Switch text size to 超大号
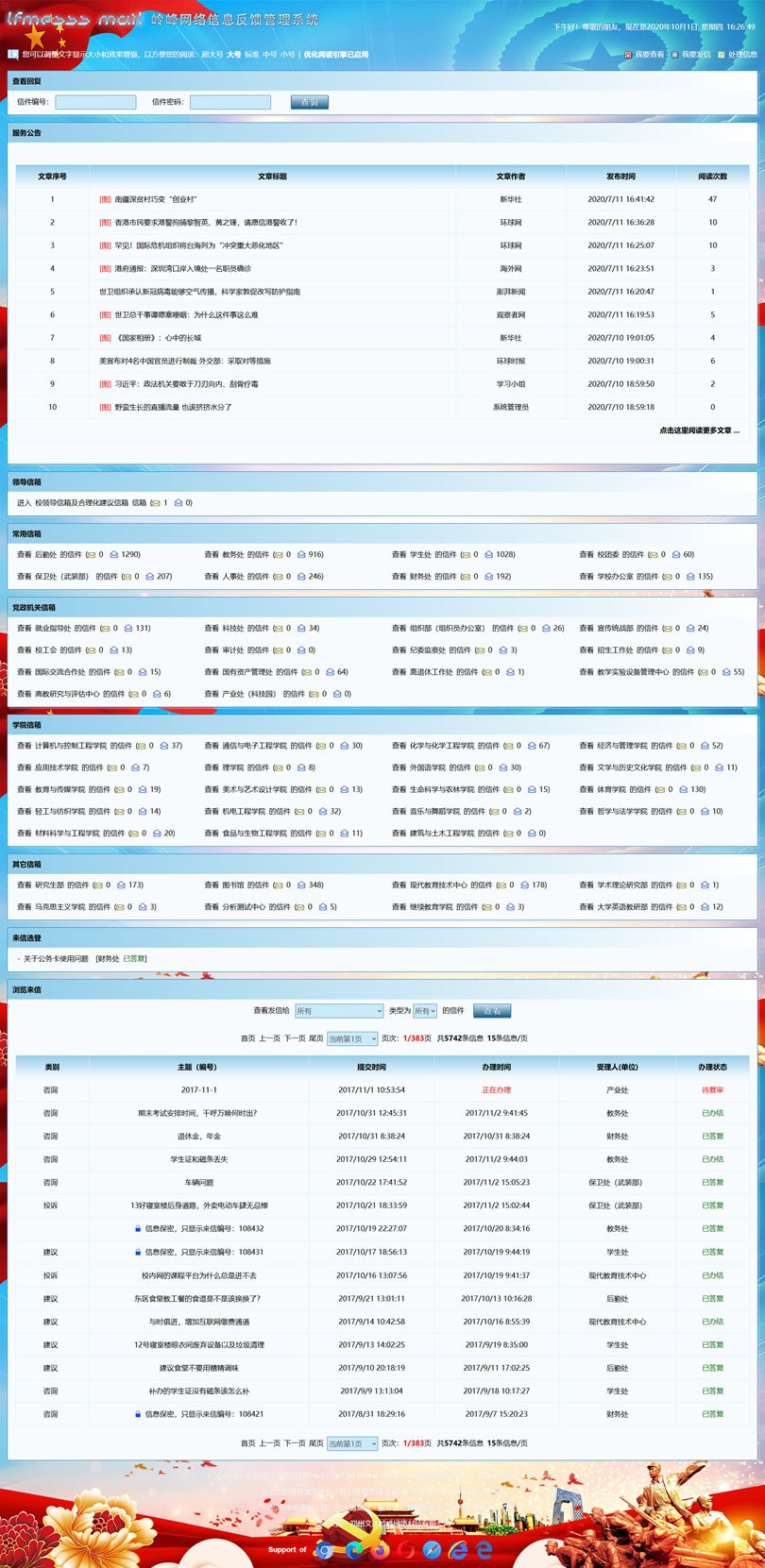This screenshot has height=1568, width=765. click(212, 55)
